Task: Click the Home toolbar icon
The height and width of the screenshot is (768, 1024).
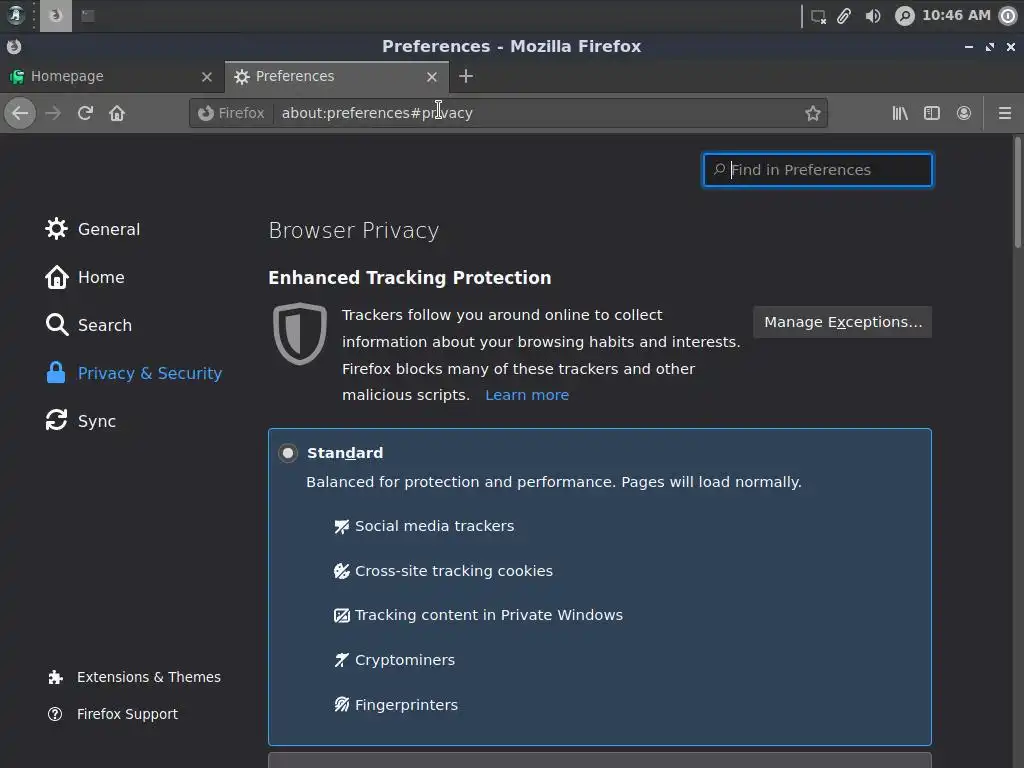Action: pos(117,113)
